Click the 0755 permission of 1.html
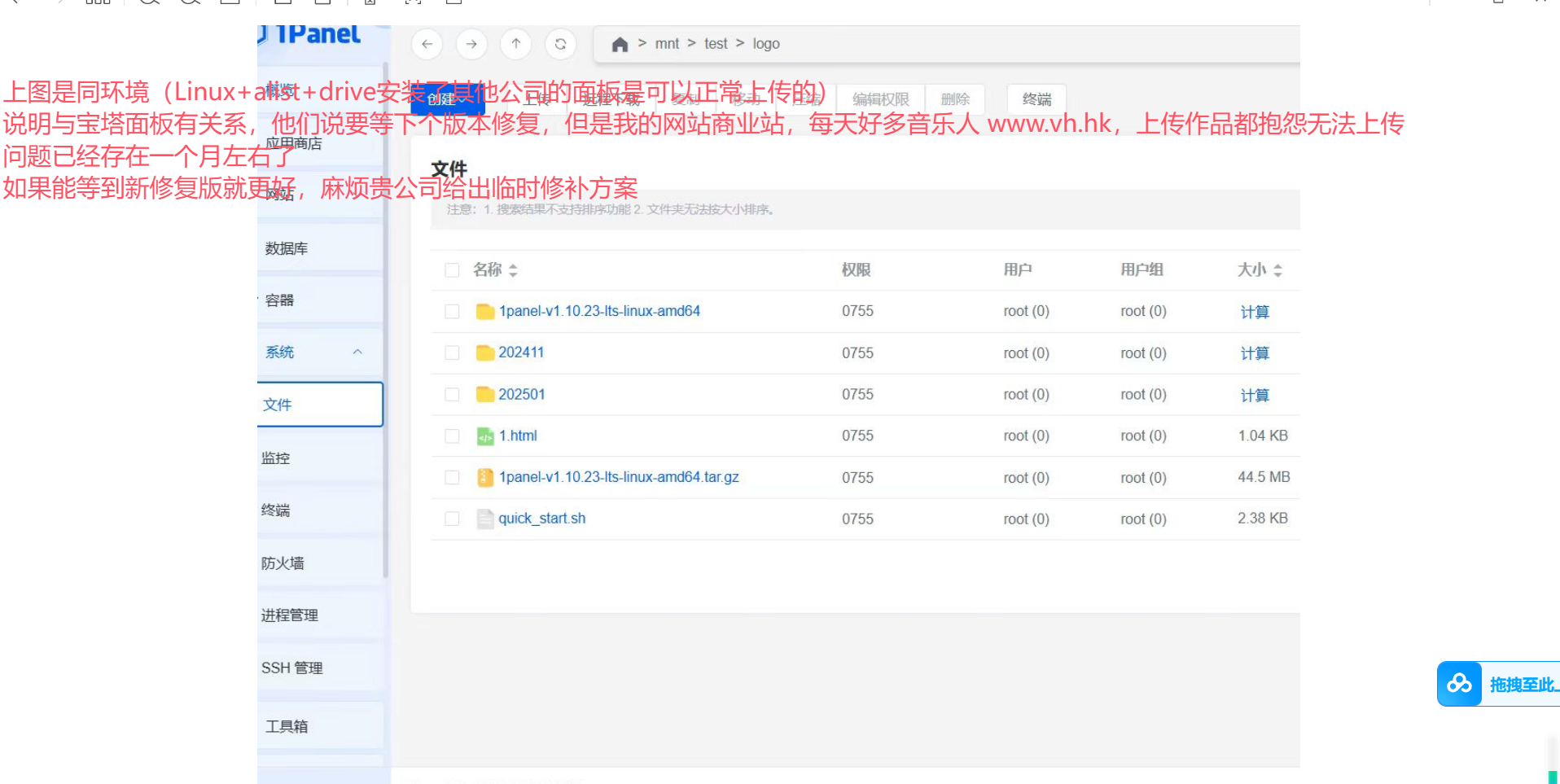1560x784 pixels. [x=857, y=436]
